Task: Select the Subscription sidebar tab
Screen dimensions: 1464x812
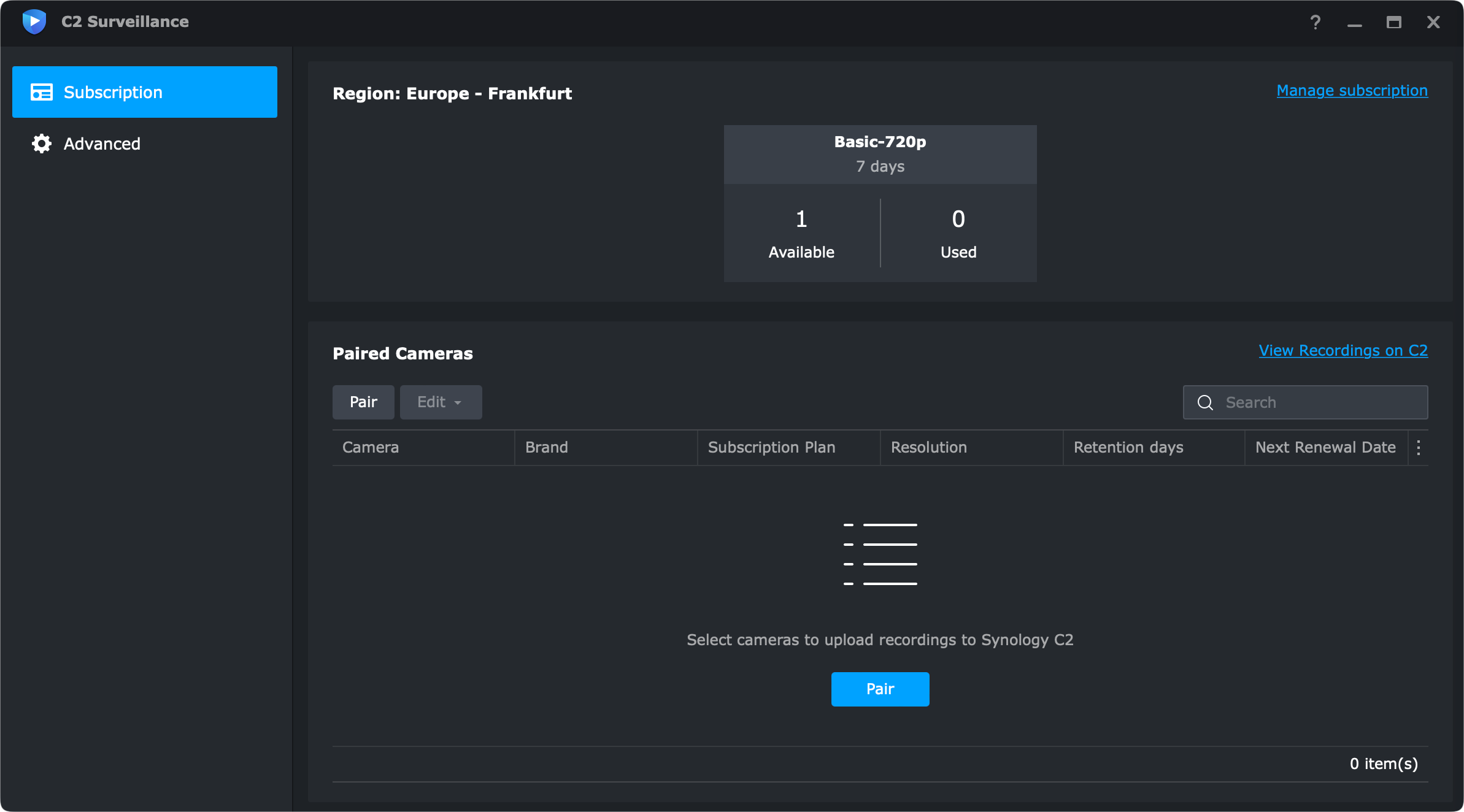Action: (145, 92)
